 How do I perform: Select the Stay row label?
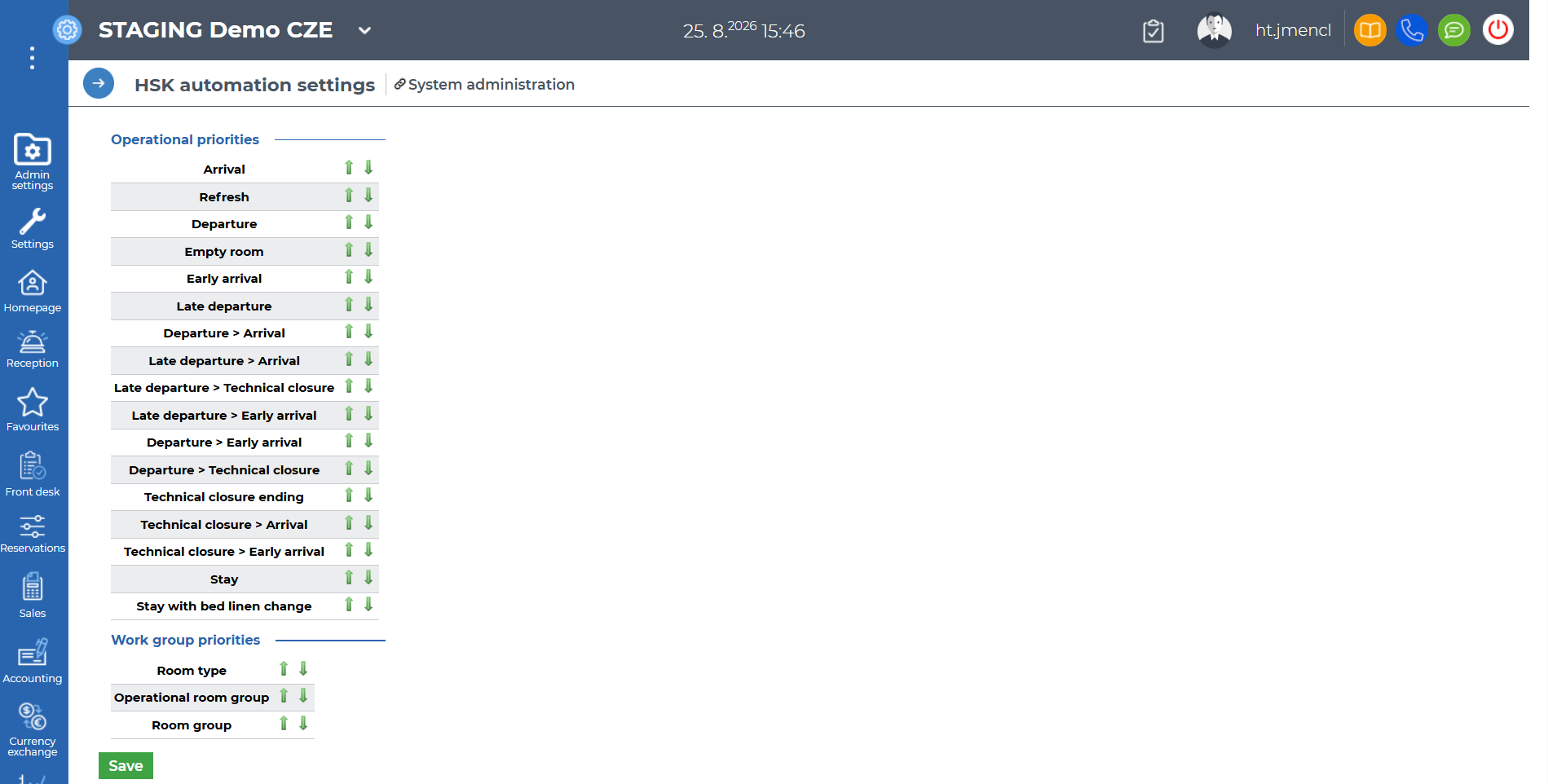click(224, 579)
